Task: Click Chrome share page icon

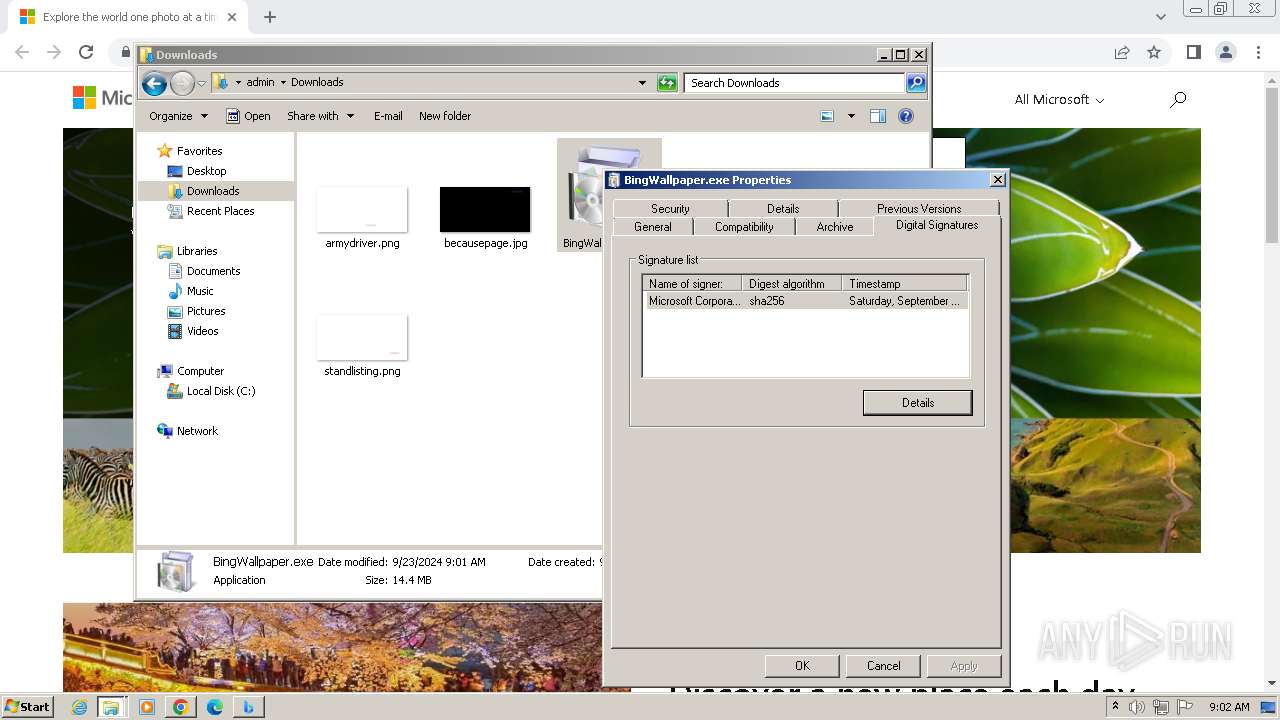Action: [1122, 52]
